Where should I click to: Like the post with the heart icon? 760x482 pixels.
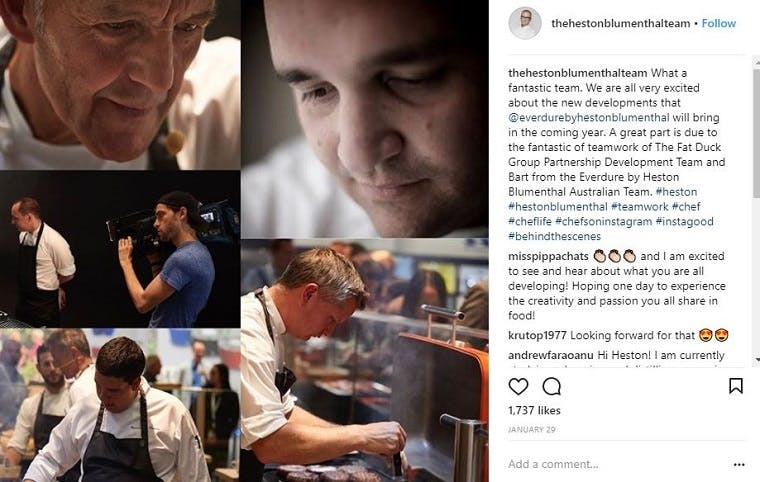518,386
